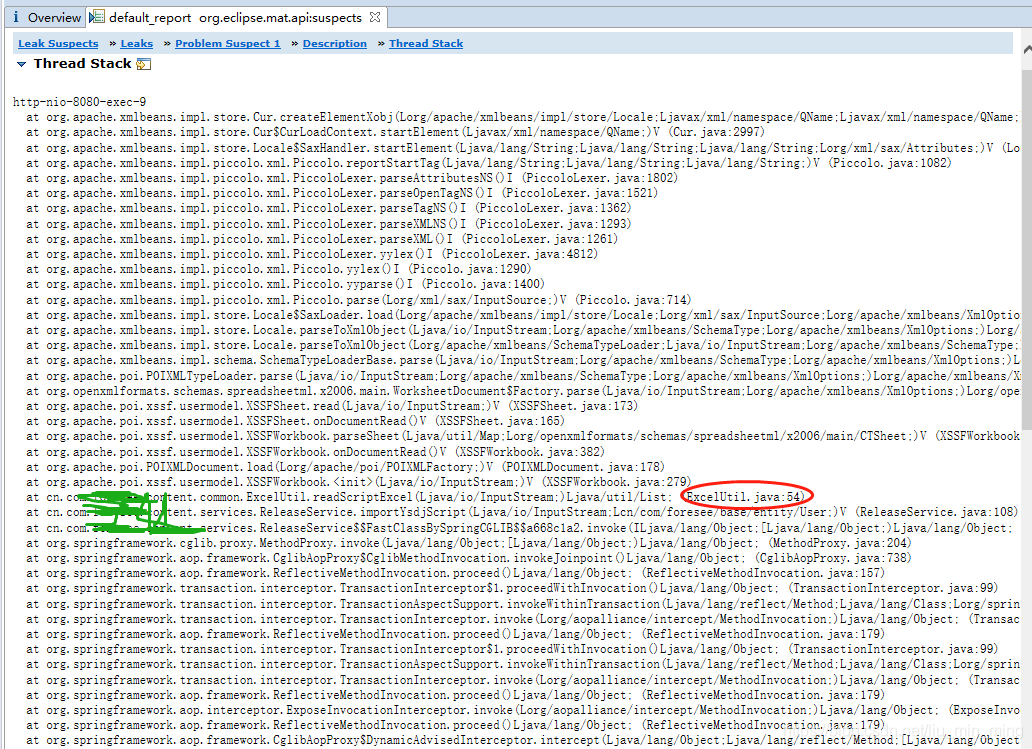Select the Cur.createElementXobj stack line

(x=523, y=117)
